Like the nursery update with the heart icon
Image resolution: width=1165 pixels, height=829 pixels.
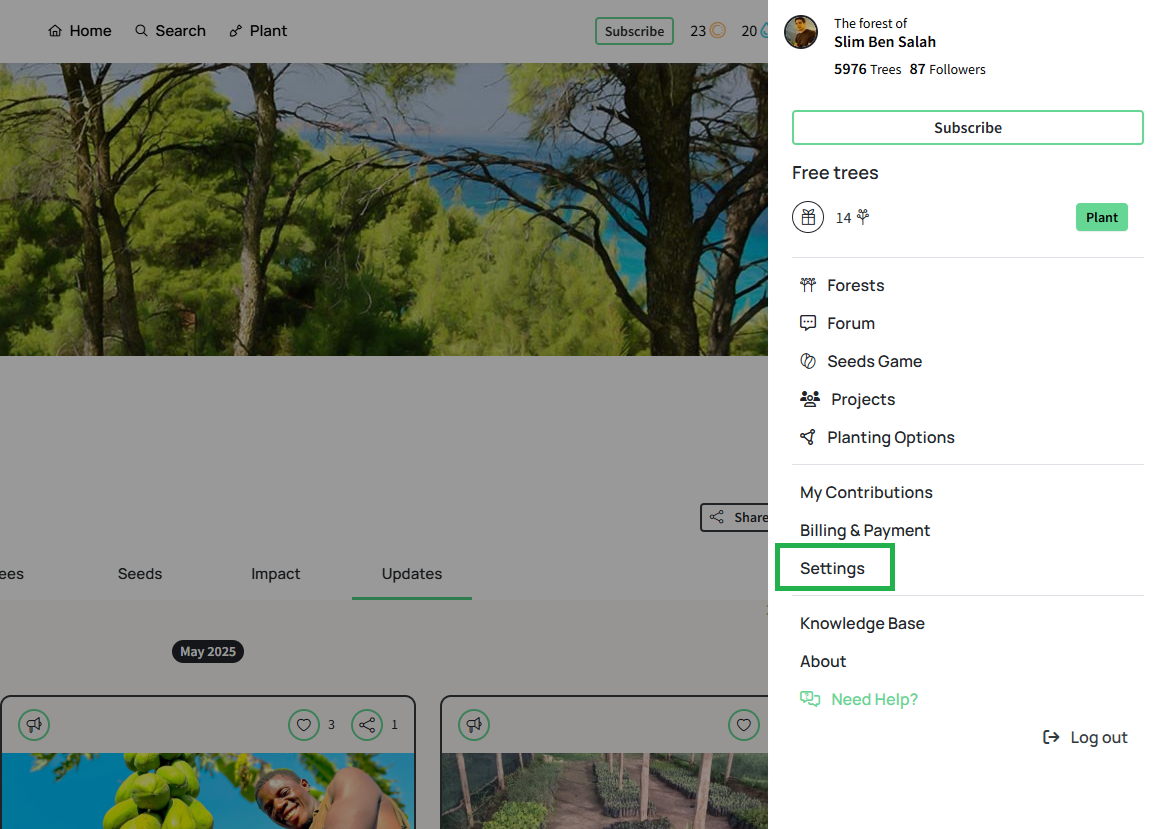[744, 724]
